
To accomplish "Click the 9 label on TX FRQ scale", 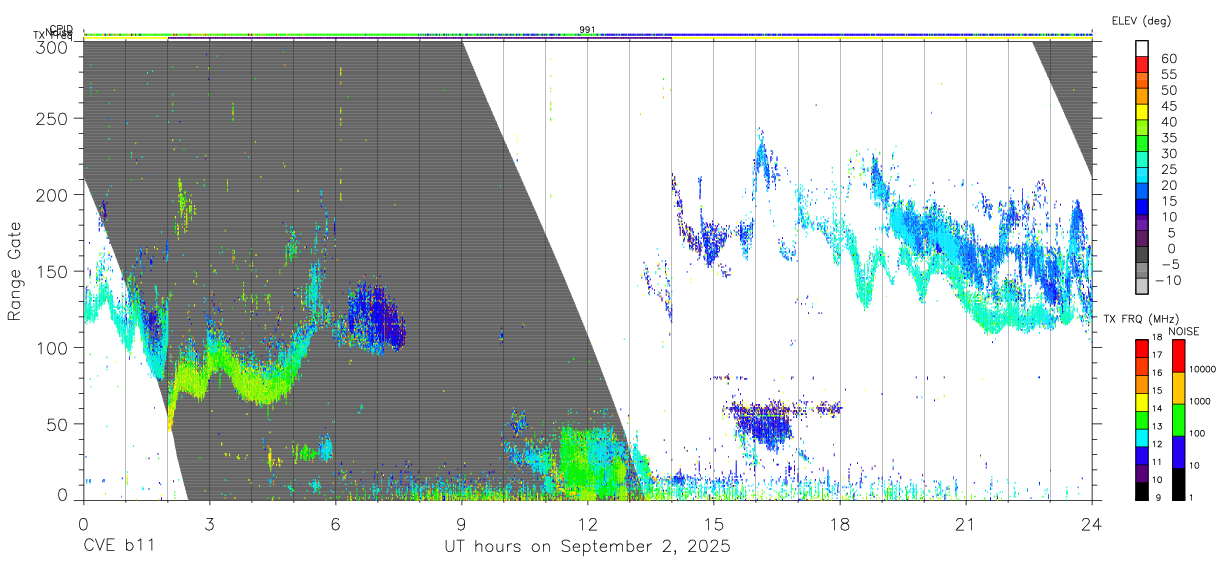I will coord(1158,498).
